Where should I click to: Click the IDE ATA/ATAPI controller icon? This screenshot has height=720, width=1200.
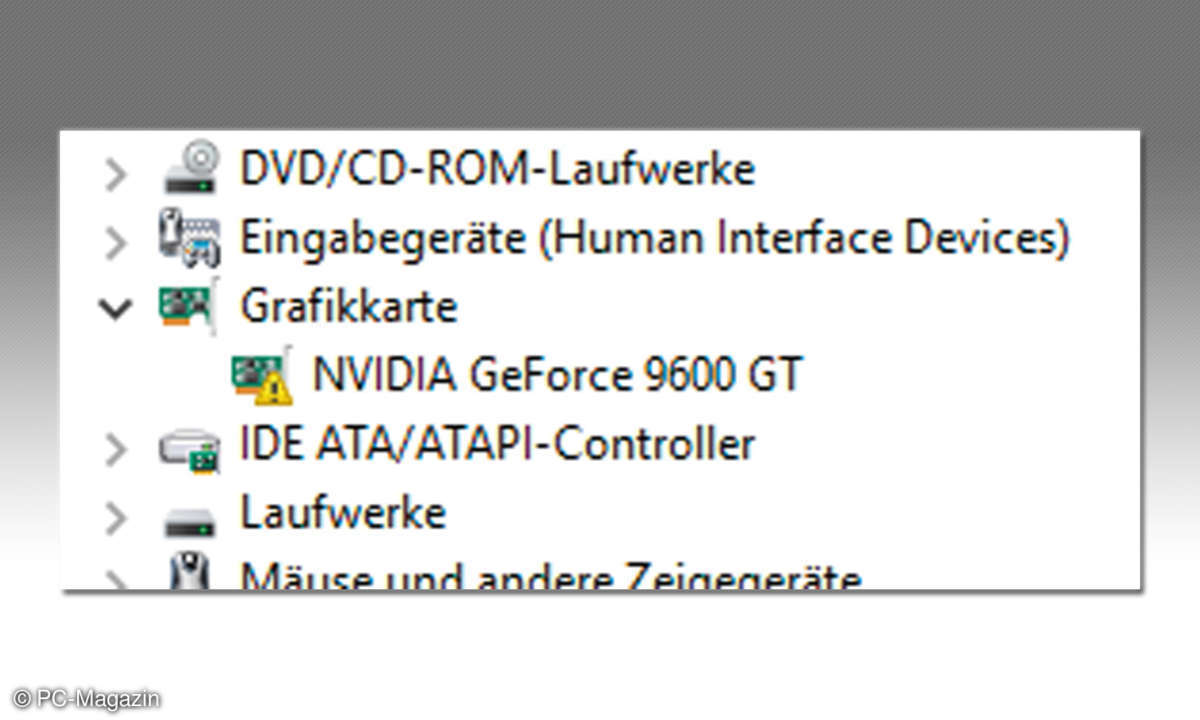(190, 445)
